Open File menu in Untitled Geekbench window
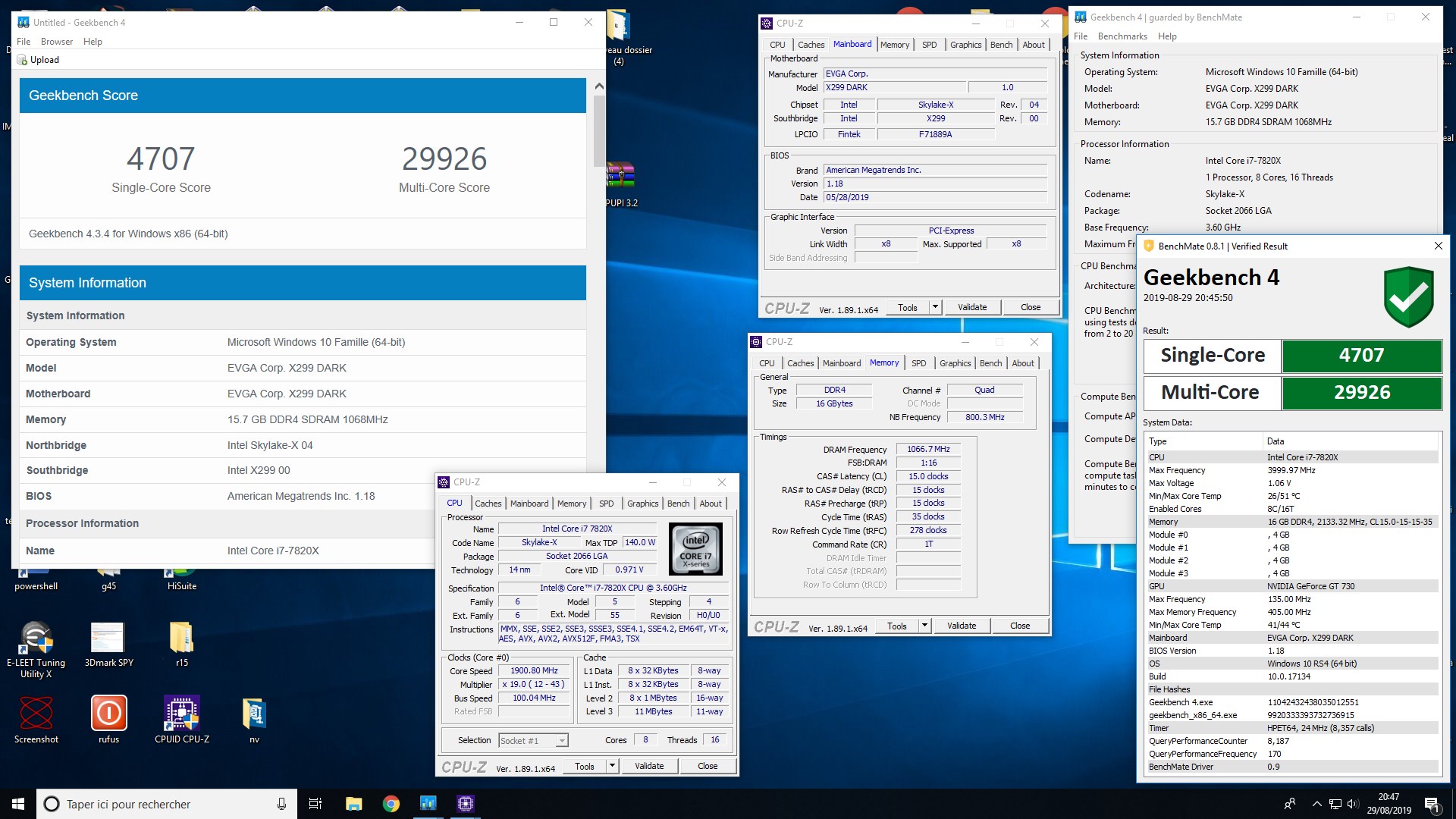The width and height of the screenshot is (1456, 819). coord(24,42)
